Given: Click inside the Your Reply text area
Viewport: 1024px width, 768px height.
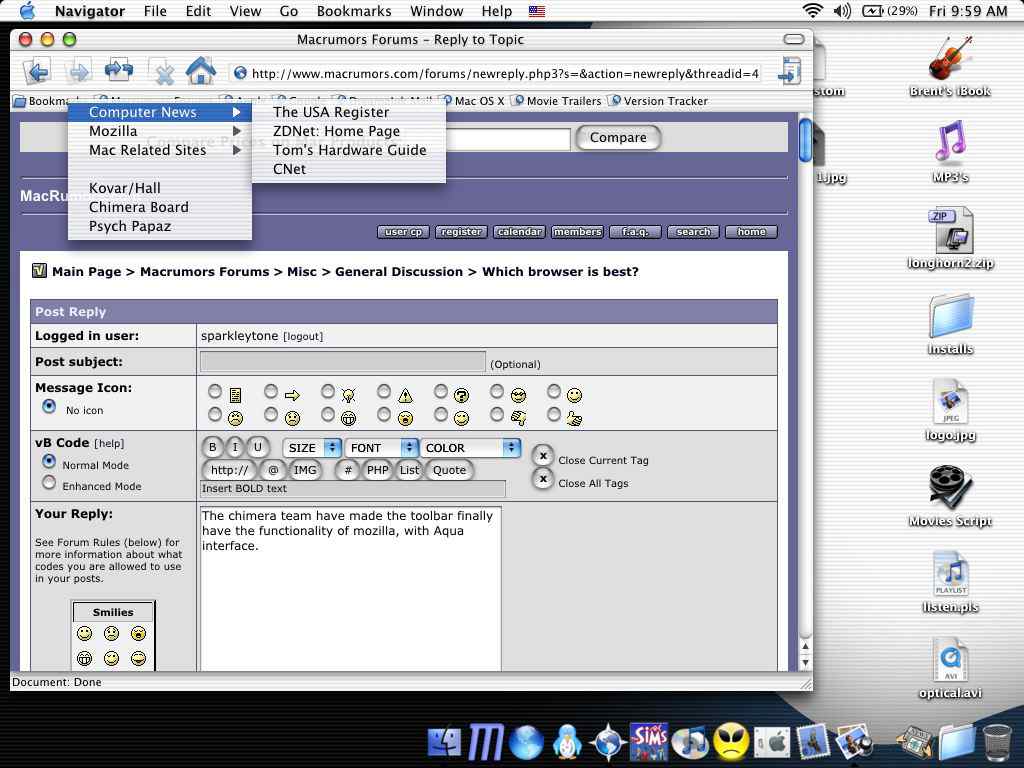Looking at the screenshot, I should click(x=351, y=588).
